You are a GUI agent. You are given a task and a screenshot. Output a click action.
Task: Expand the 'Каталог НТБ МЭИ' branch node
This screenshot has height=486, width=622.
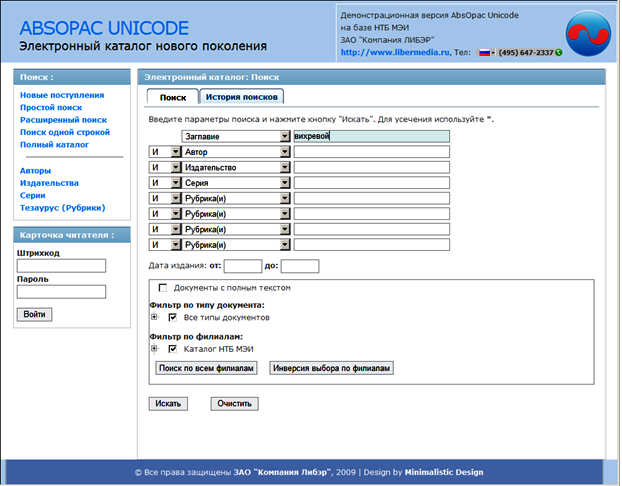coord(154,349)
